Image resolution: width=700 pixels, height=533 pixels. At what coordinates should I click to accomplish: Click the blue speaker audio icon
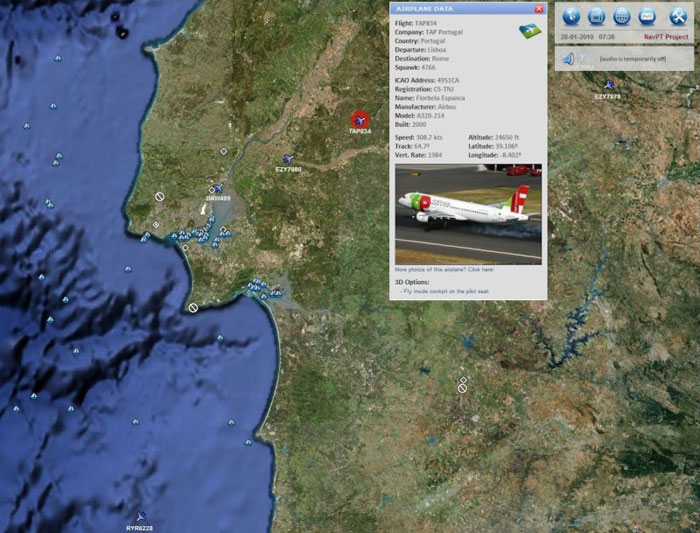coord(568,59)
